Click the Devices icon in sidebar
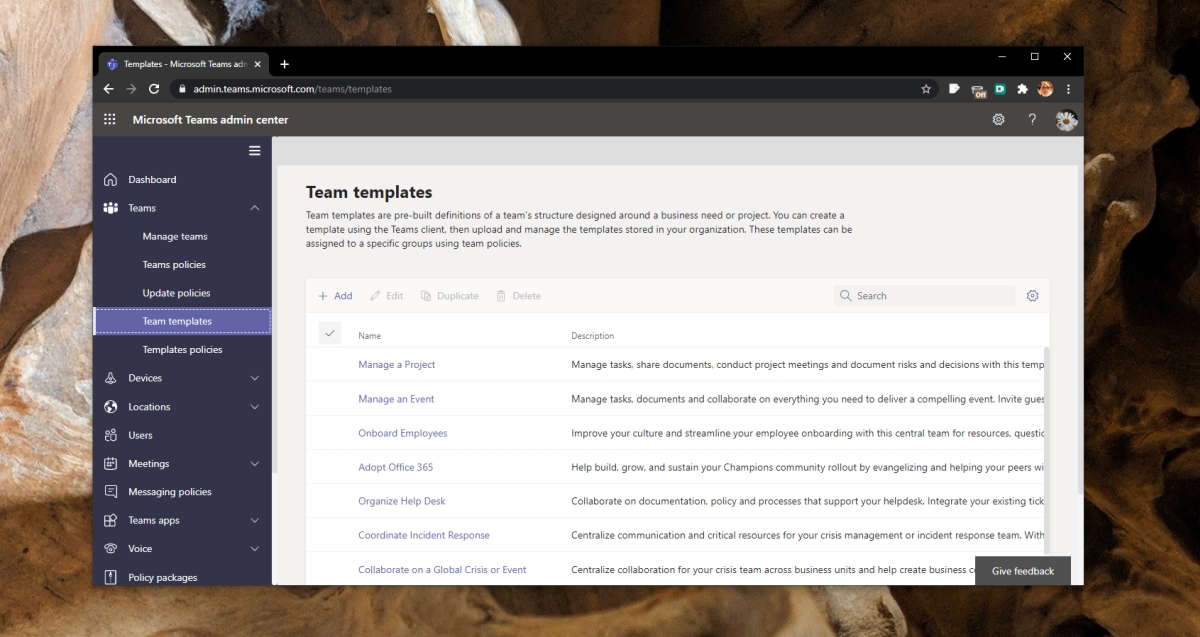Image resolution: width=1200 pixels, height=637 pixels. pos(111,378)
